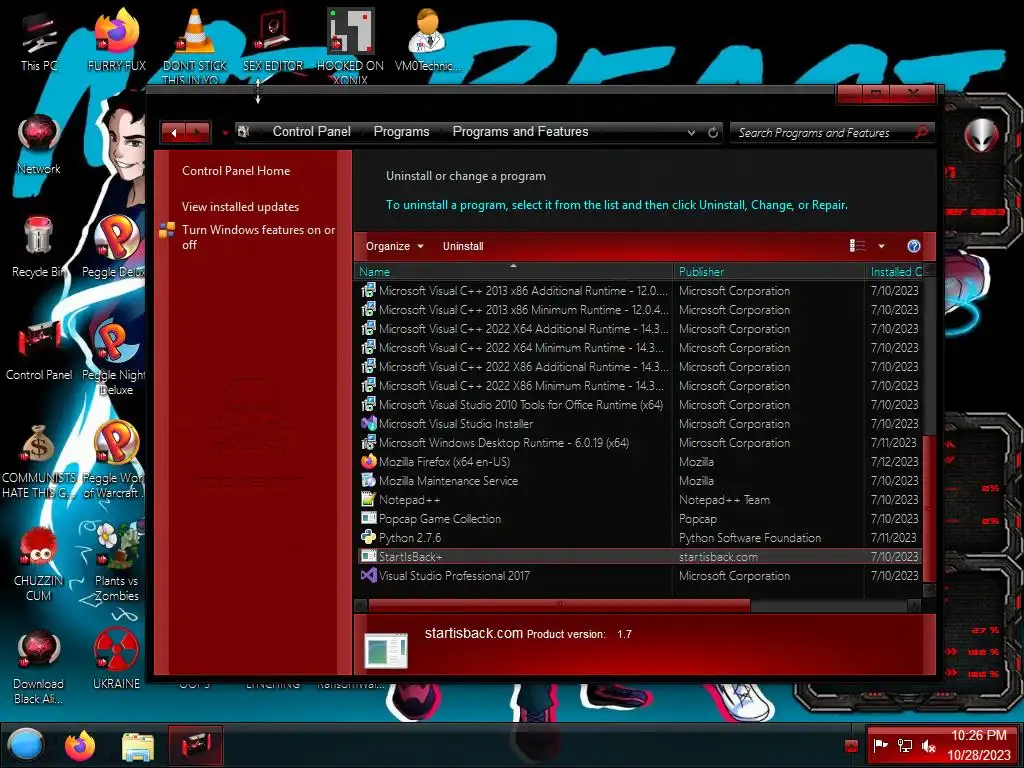Sort by the Name column header
This screenshot has height=768, width=1024.
coord(514,271)
